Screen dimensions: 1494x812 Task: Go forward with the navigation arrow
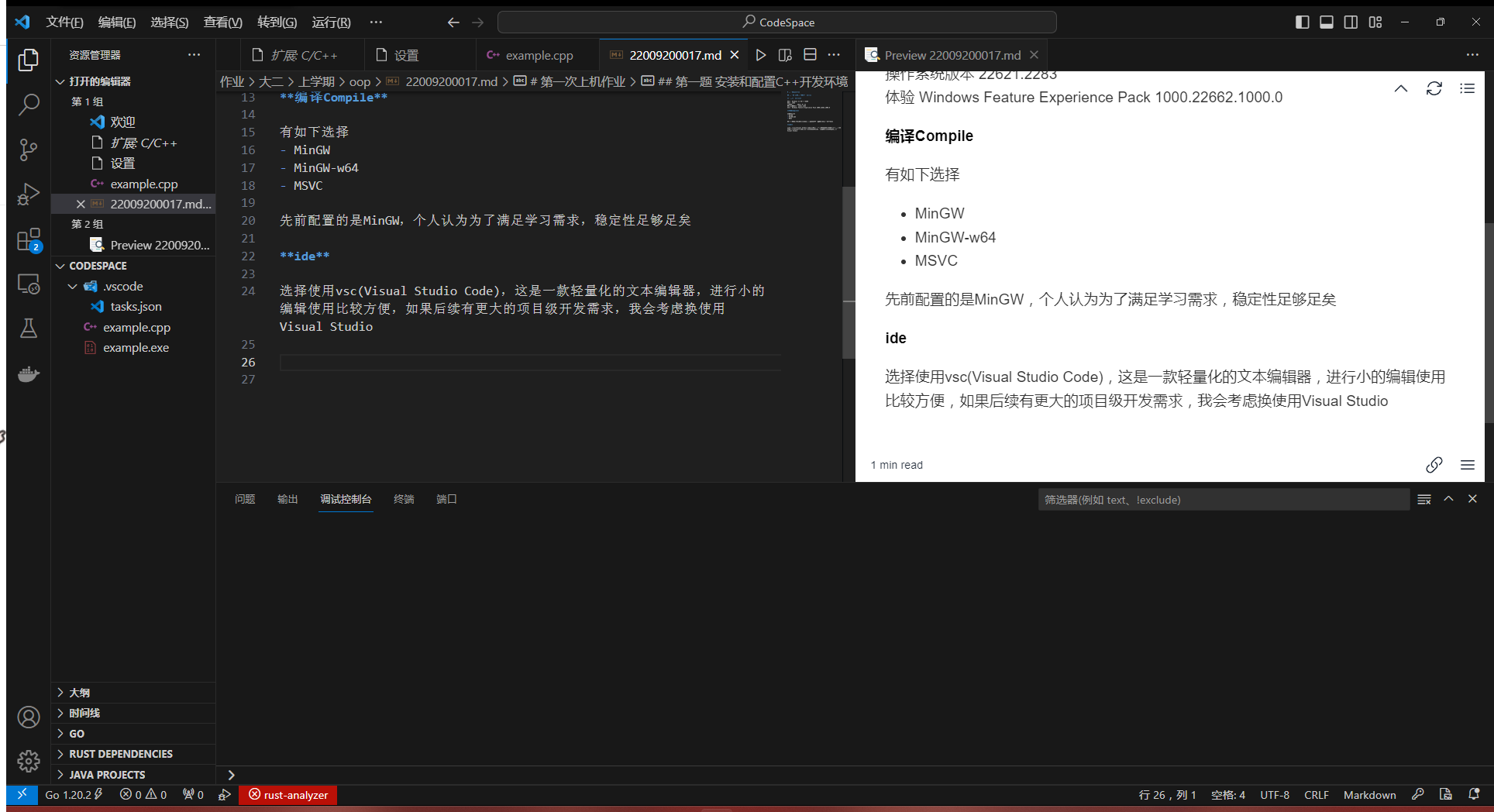pos(478,22)
